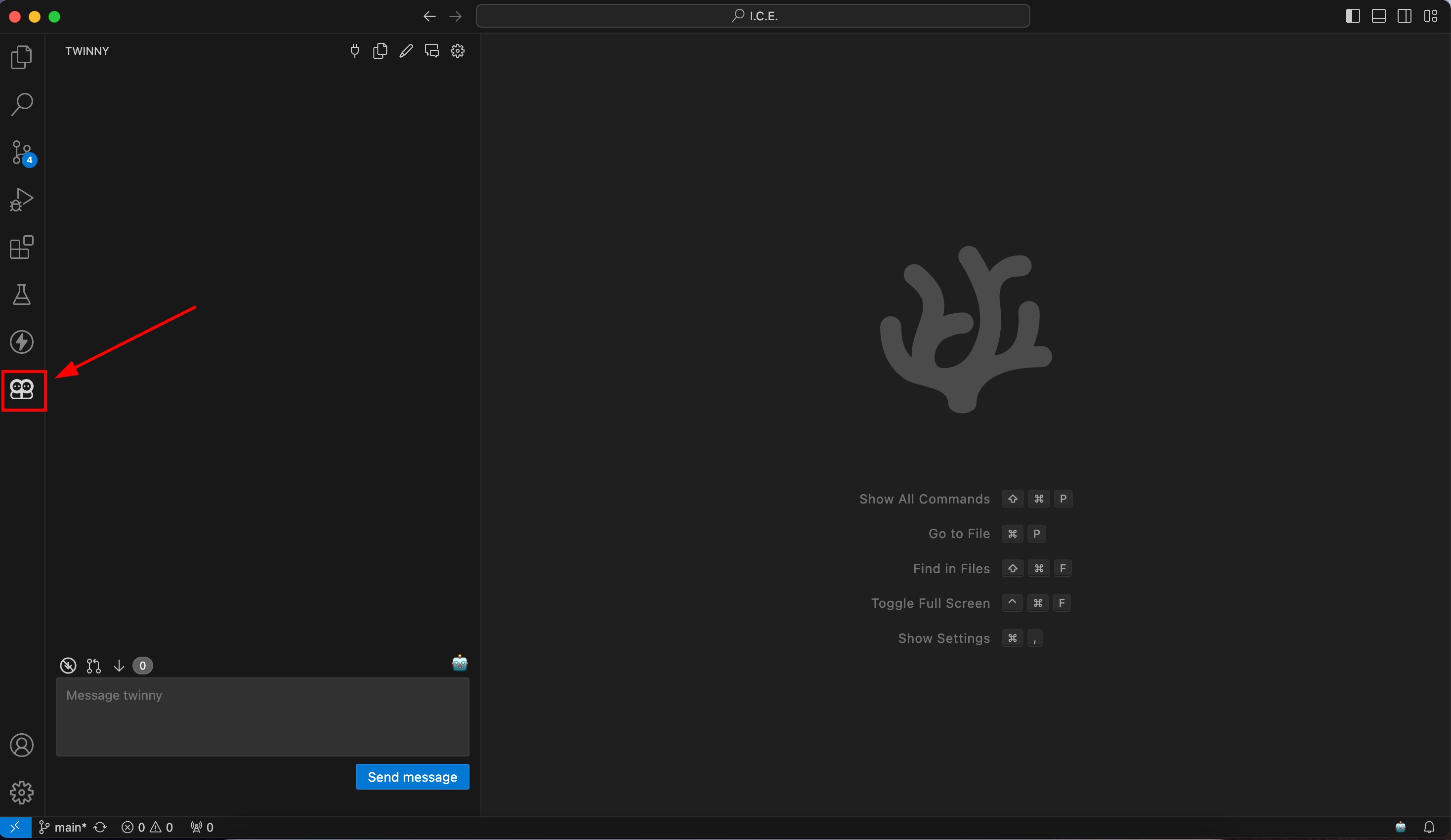Viewport: 1451px width, 840px height.
Task: Open twinny settings gear in panel header
Action: tap(458, 51)
